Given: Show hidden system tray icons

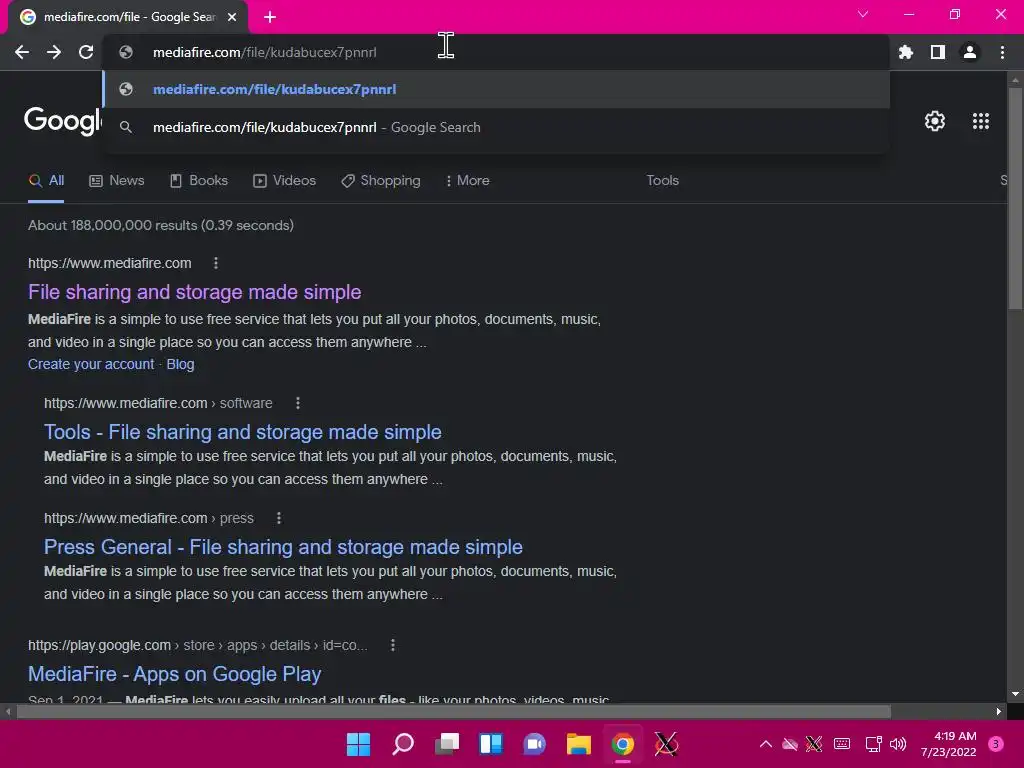Looking at the screenshot, I should [x=765, y=744].
